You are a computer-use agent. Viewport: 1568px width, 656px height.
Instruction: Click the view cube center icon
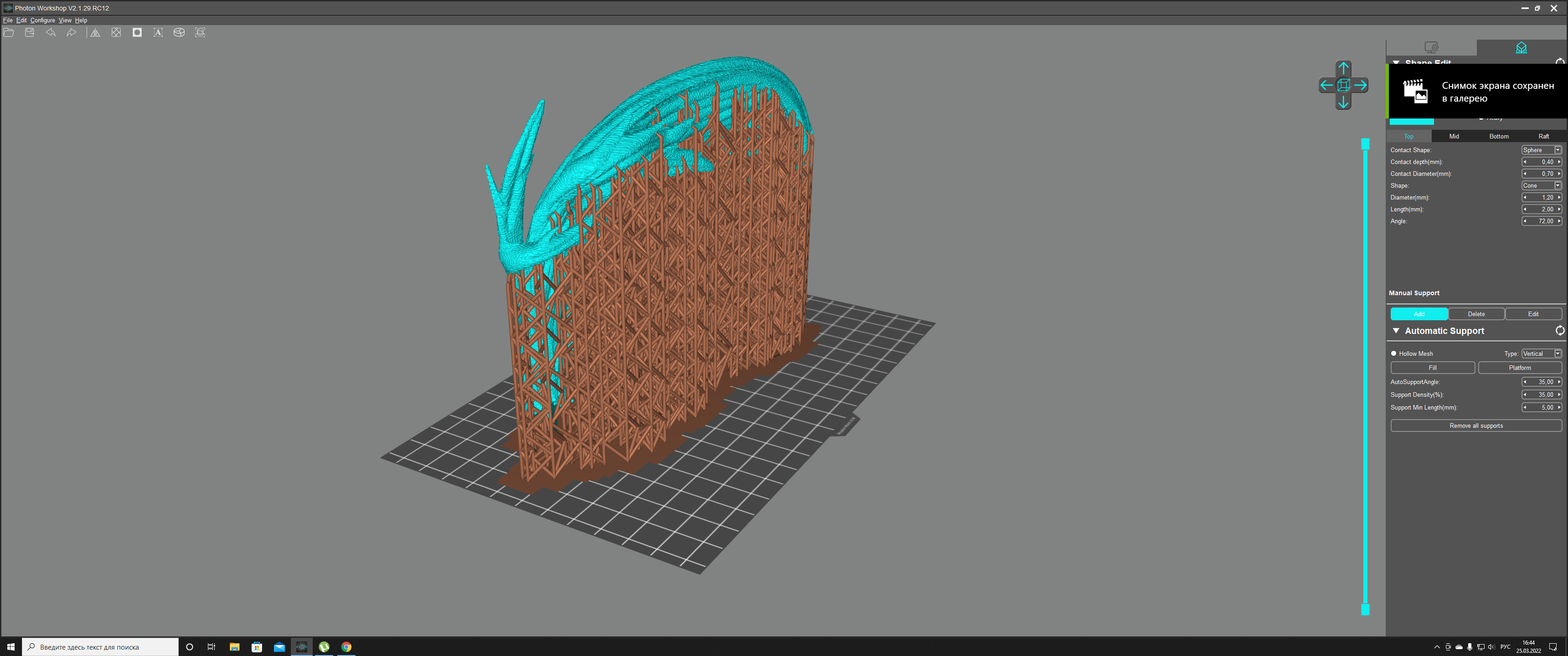(x=1343, y=85)
